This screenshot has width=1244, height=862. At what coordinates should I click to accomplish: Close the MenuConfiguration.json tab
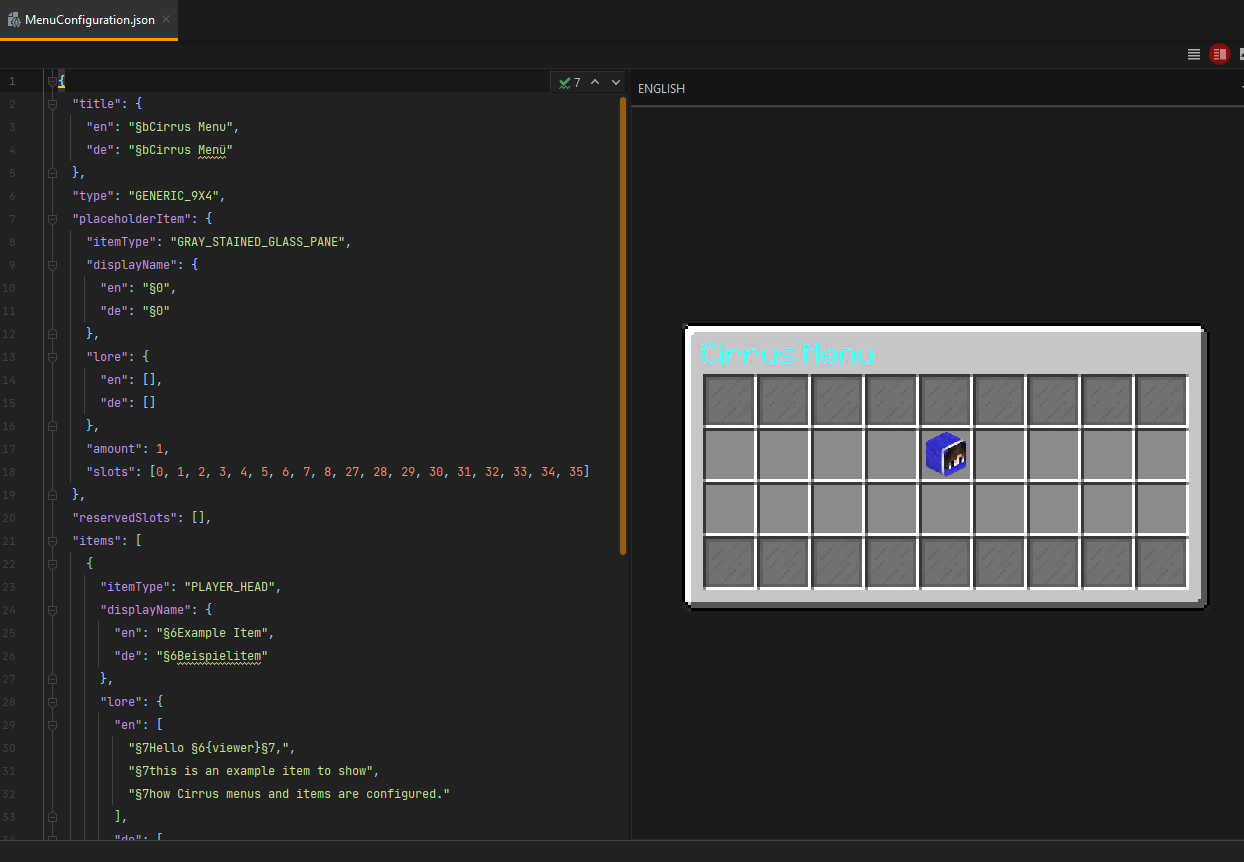[164, 18]
